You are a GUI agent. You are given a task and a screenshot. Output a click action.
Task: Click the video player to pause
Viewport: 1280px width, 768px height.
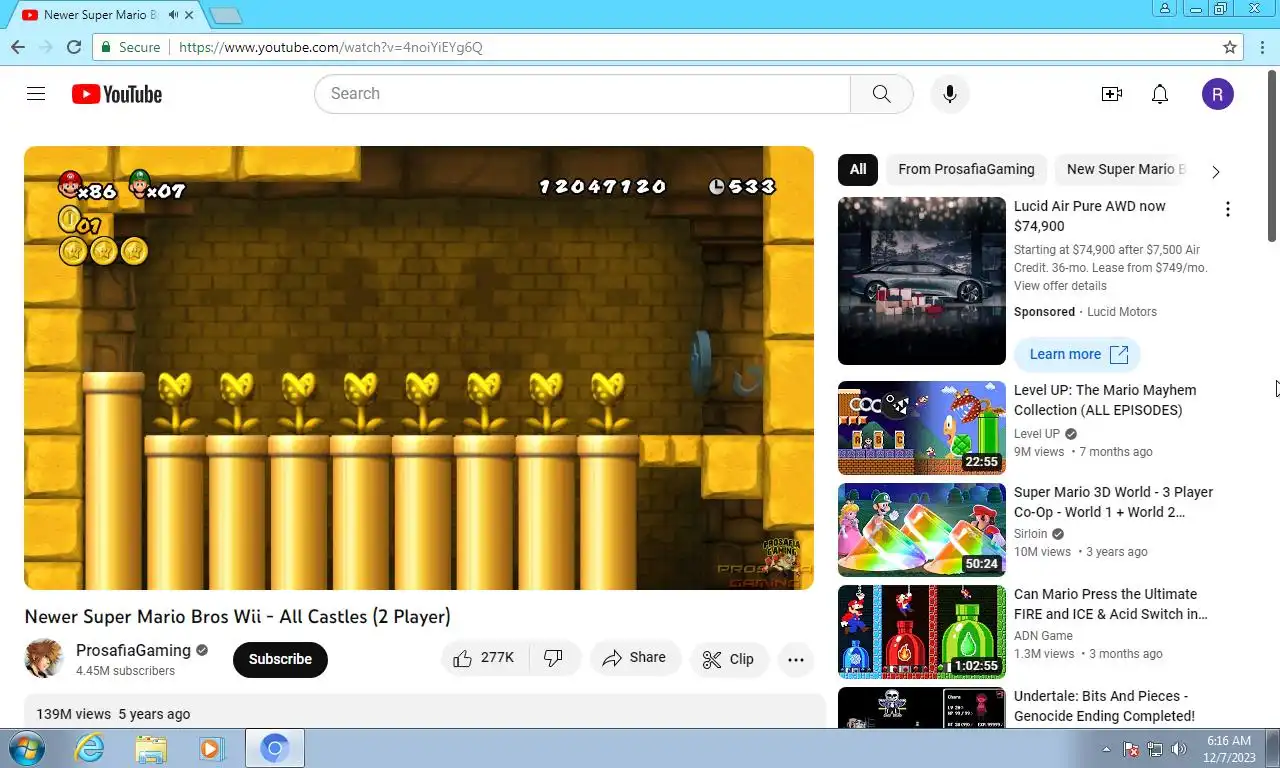tap(419, 368)
